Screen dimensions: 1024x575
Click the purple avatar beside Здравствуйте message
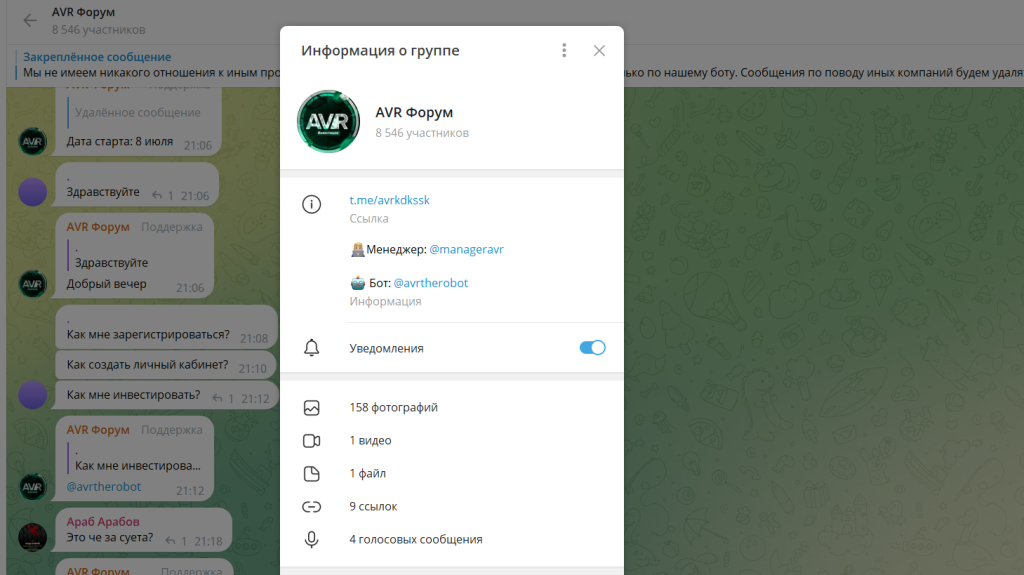(33, 192)
